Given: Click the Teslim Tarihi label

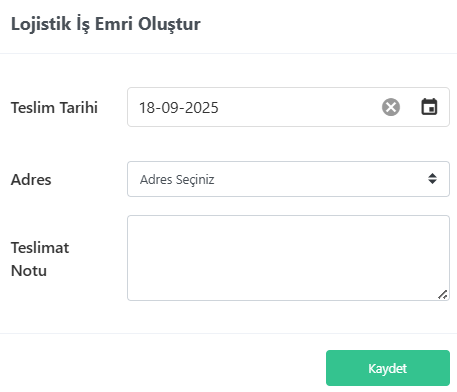Looking at the screenshot, I should pyautogui.click(x=54, y=108).
